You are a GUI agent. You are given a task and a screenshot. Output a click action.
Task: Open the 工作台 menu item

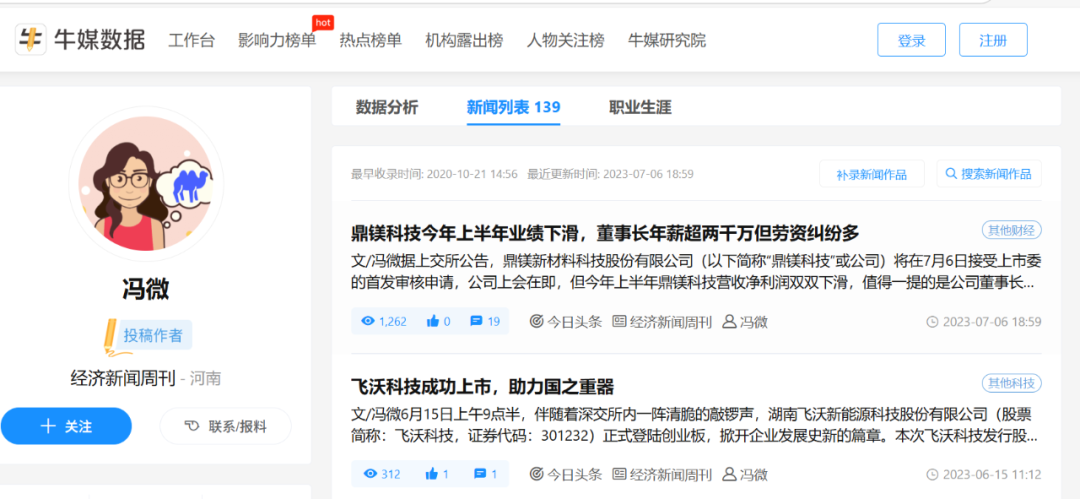tap(191, 40)
